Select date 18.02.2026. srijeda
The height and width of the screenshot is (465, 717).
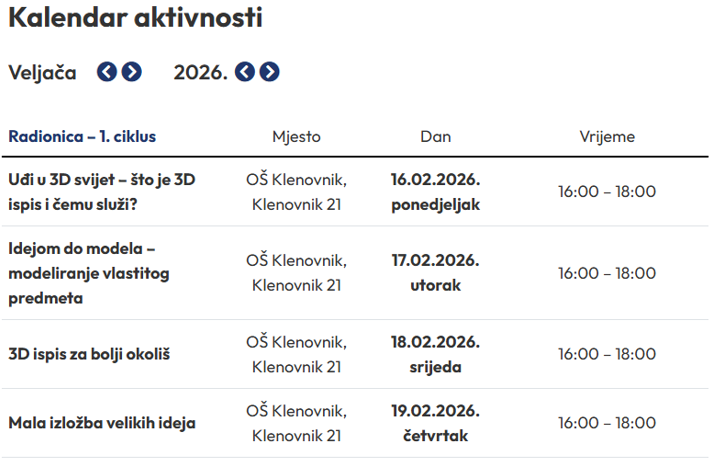click(435, 354)
